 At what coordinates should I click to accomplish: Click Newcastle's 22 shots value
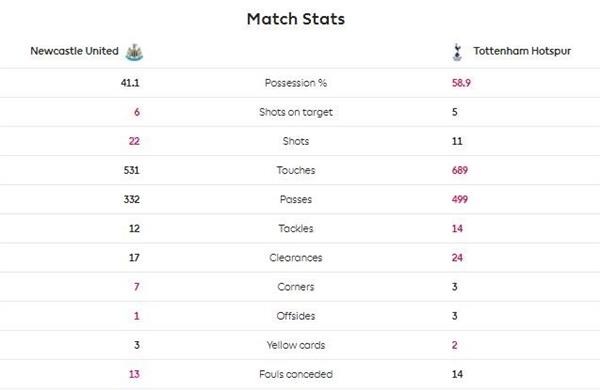134,141
